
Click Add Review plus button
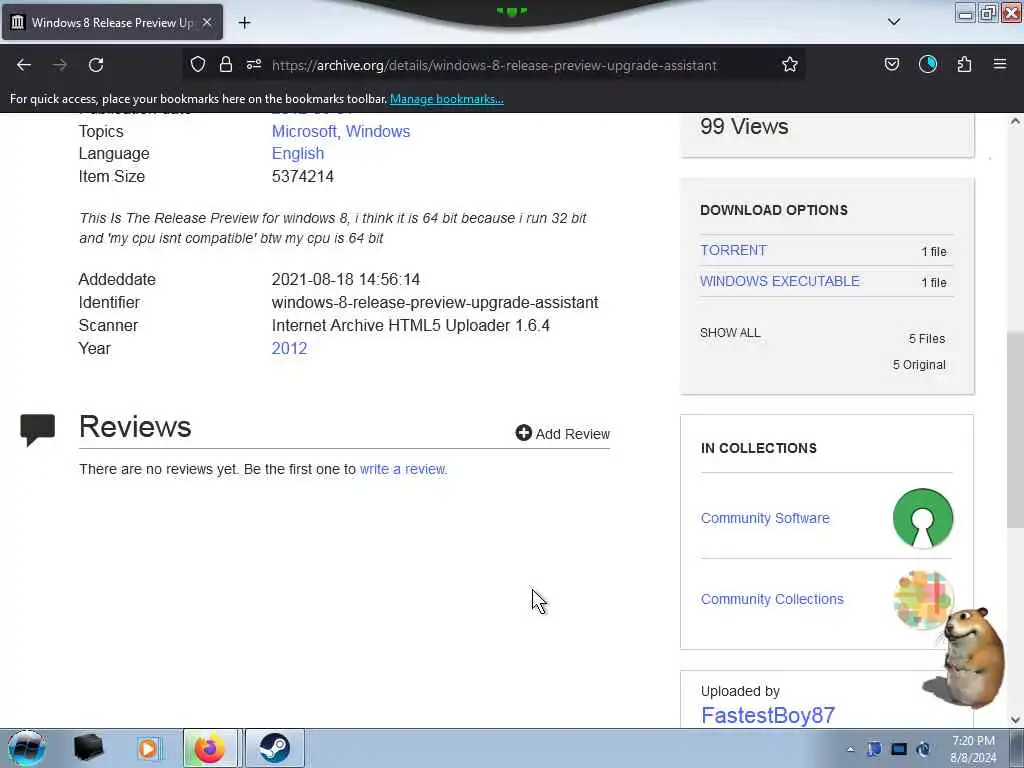point(562,434)
